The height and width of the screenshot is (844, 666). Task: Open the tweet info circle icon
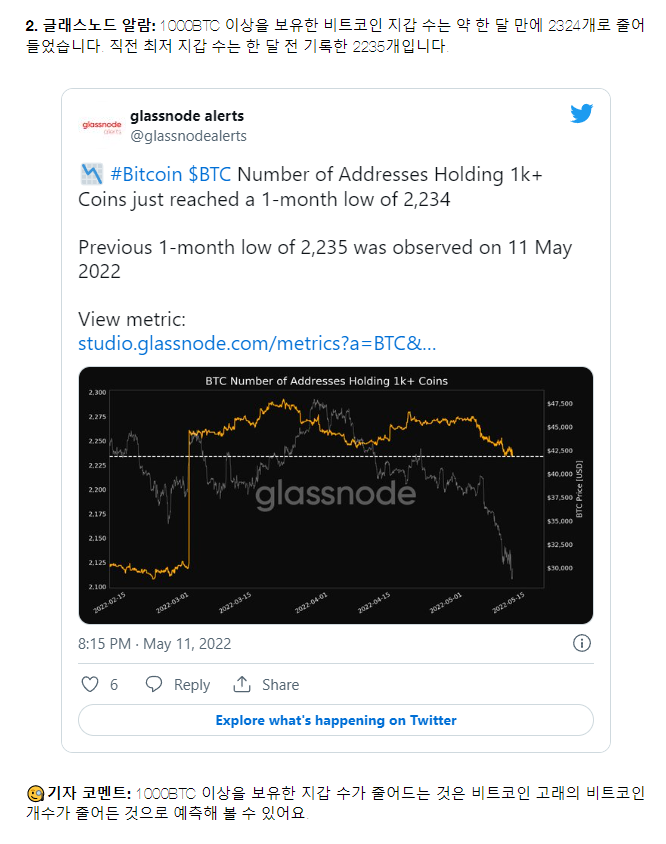(581, 643)
